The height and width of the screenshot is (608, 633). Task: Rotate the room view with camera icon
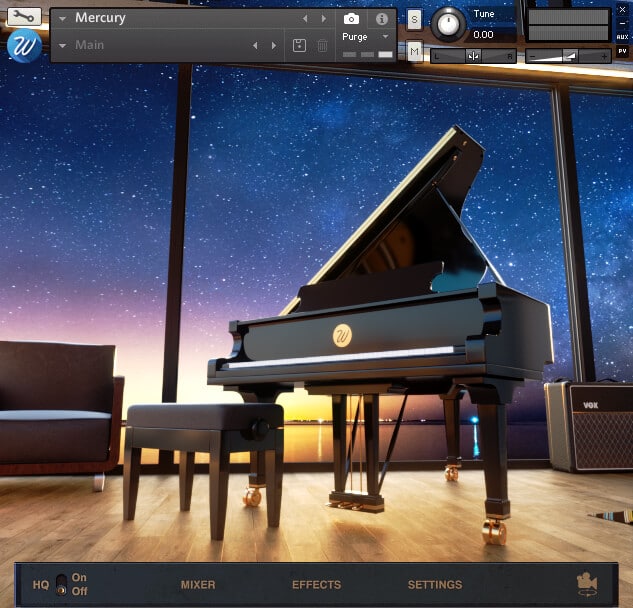[x=587, y=584]
